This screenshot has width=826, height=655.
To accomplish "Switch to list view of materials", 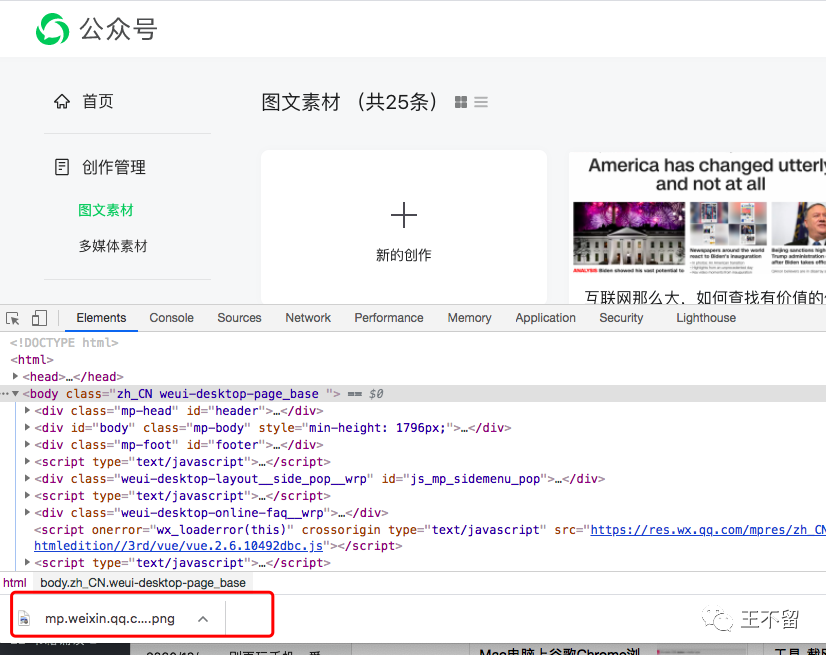I will (x=481, y=102).
